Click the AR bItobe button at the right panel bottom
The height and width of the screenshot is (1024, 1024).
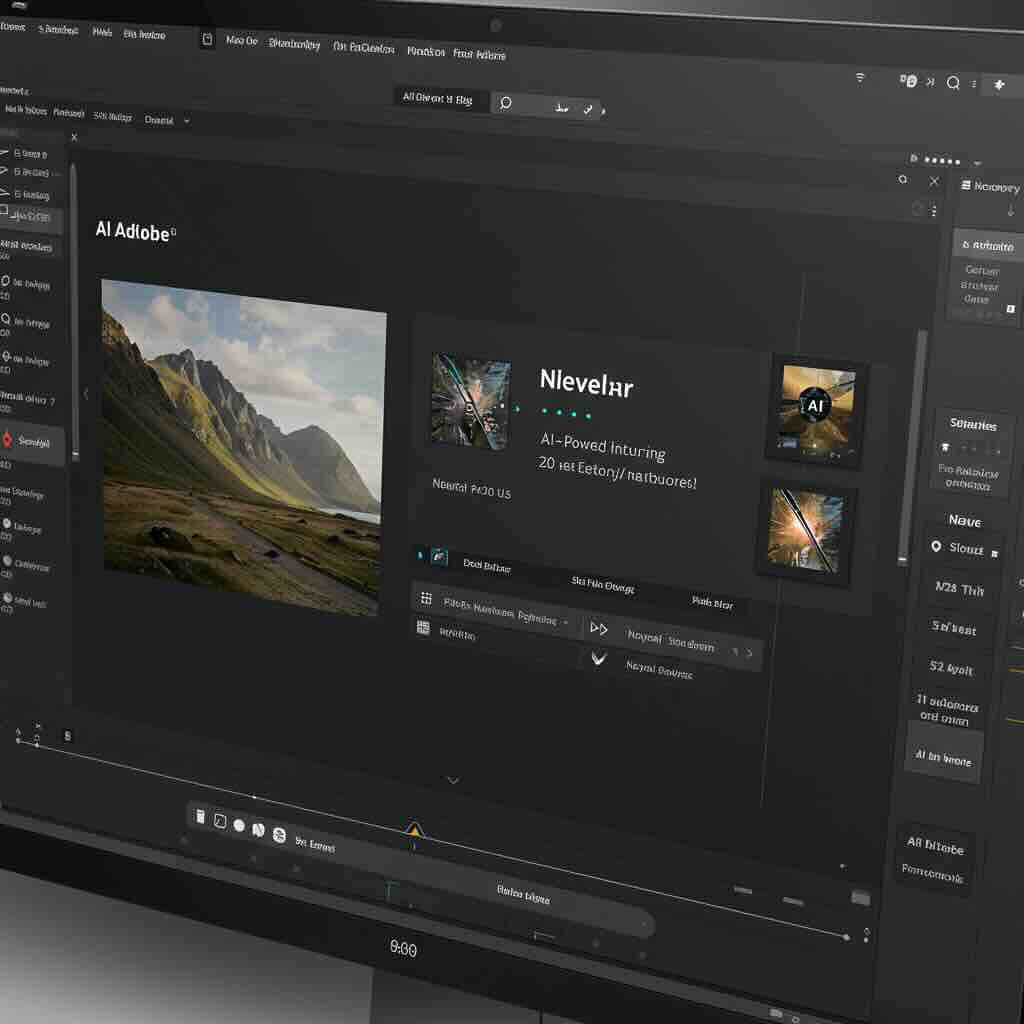coord(935,845)
